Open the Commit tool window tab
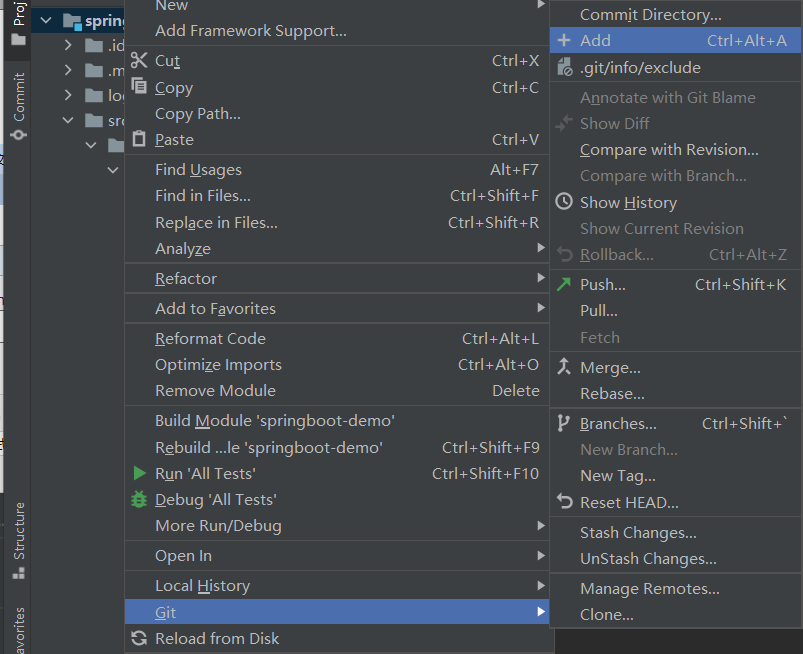Screen dimensions: 803x654 [18, 108]
